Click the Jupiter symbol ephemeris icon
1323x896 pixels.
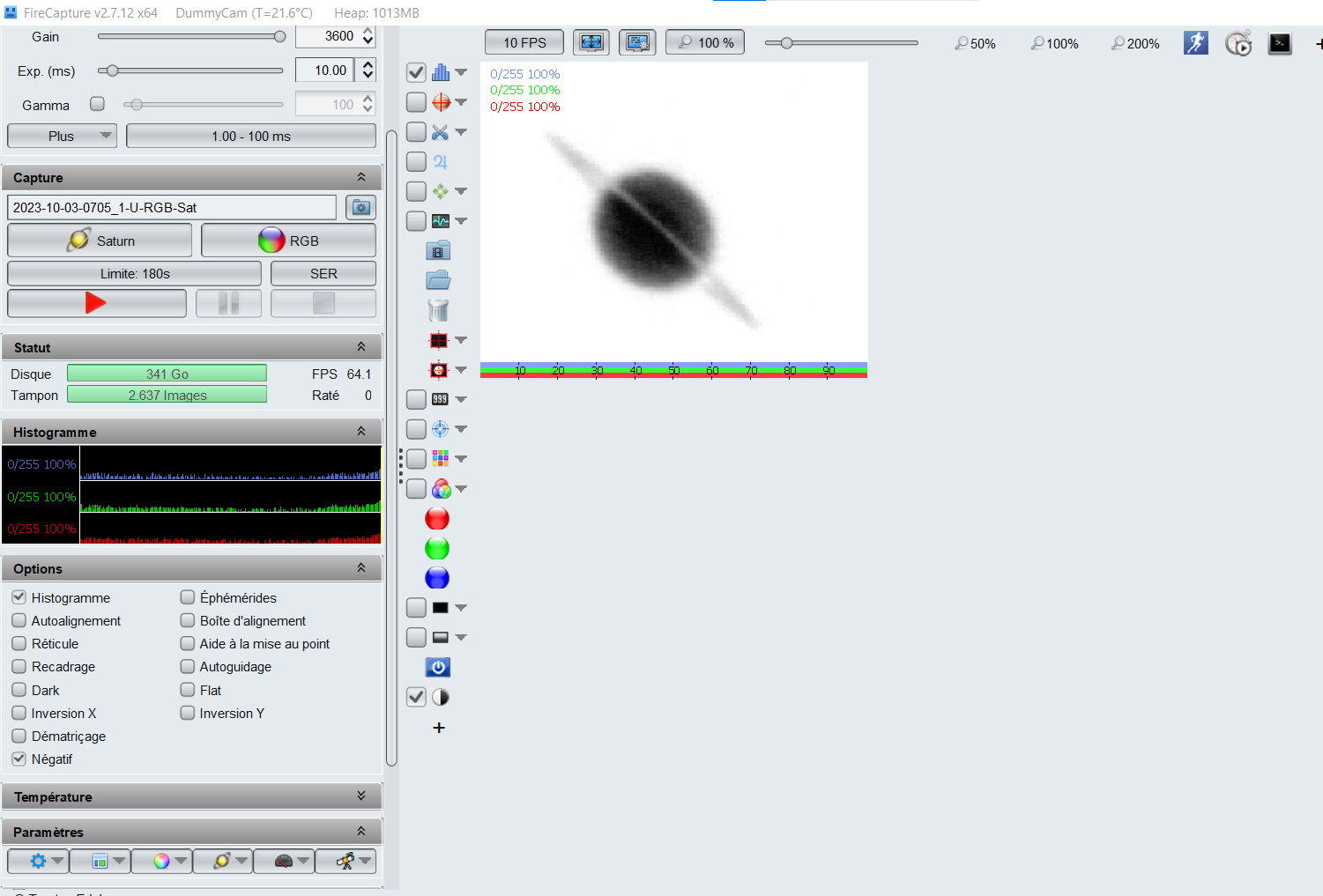tap(440, 162)
